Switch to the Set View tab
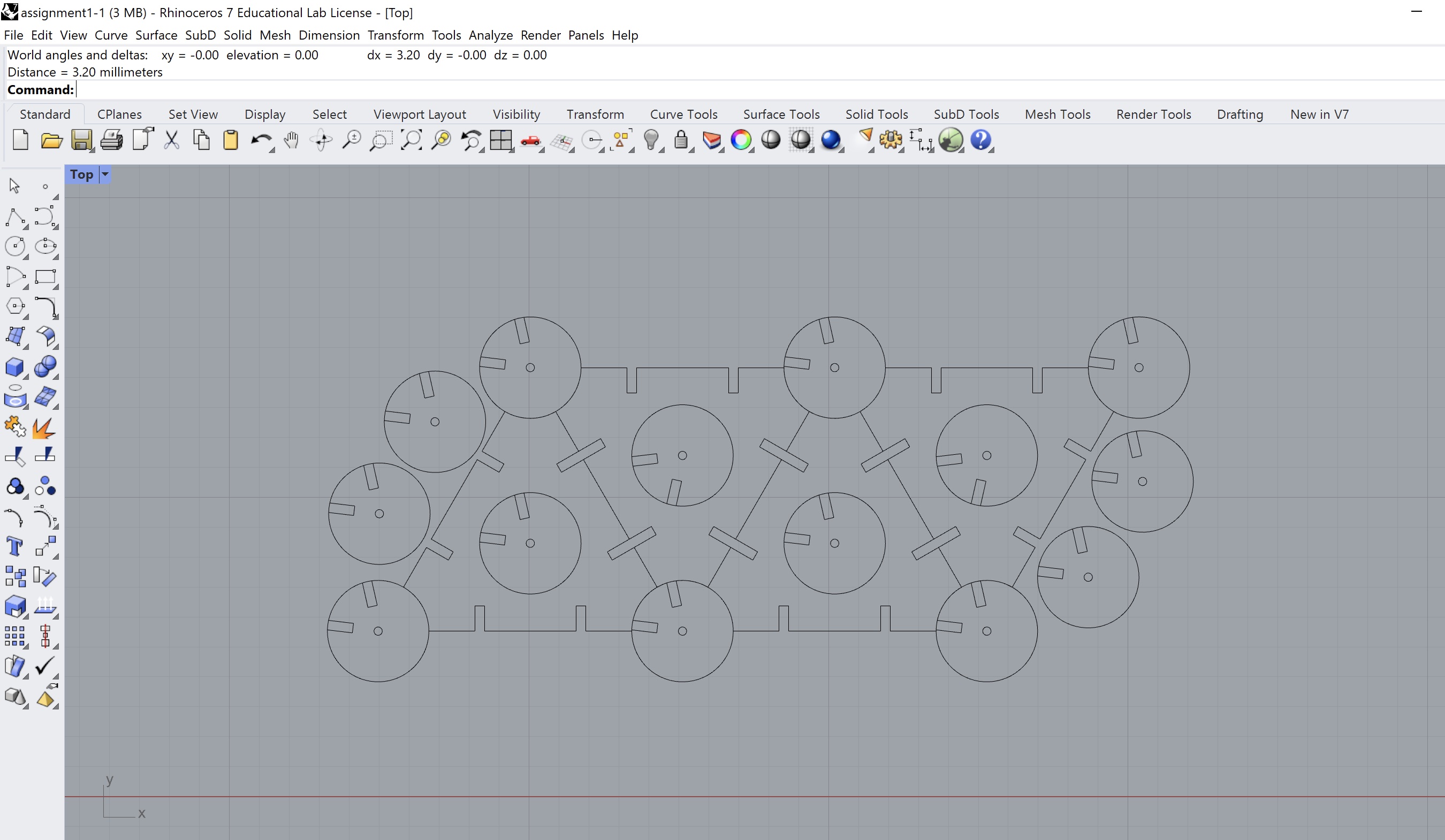This screenshot has width=1445, height=840. (x=193, y=114)
